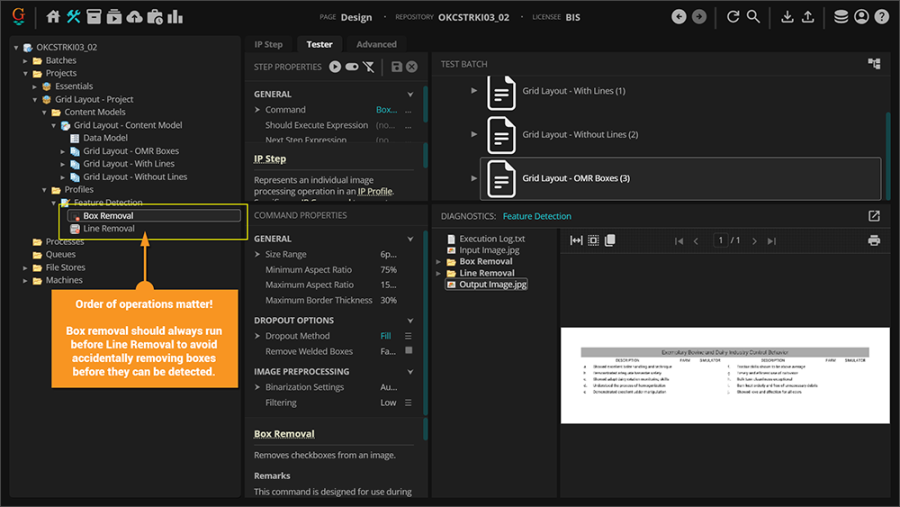Open the Home page icon

coord(54,17)
